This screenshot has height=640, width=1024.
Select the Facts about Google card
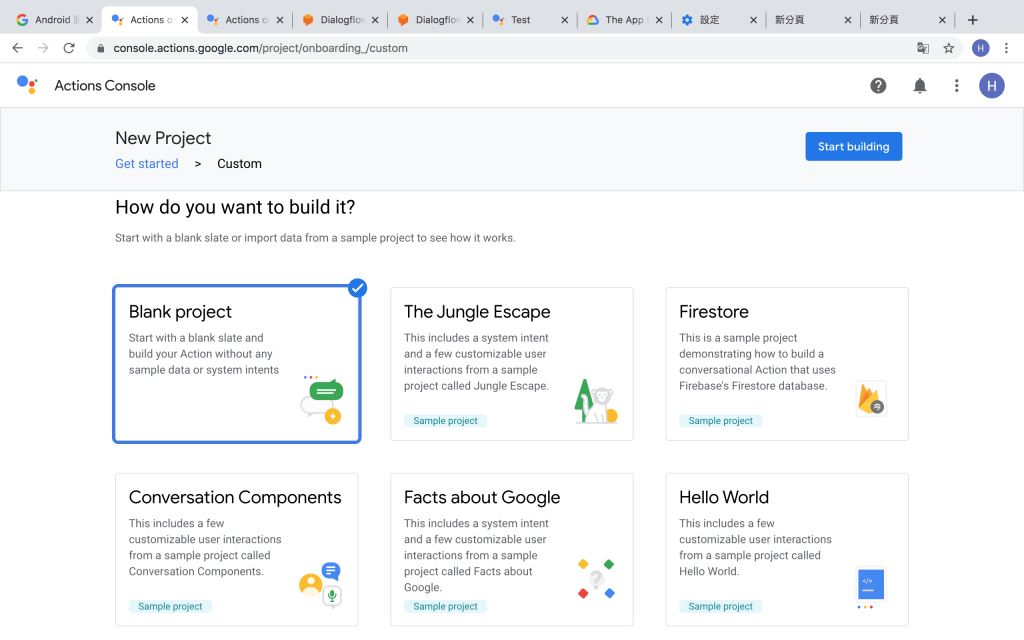(x=511, y=549)
